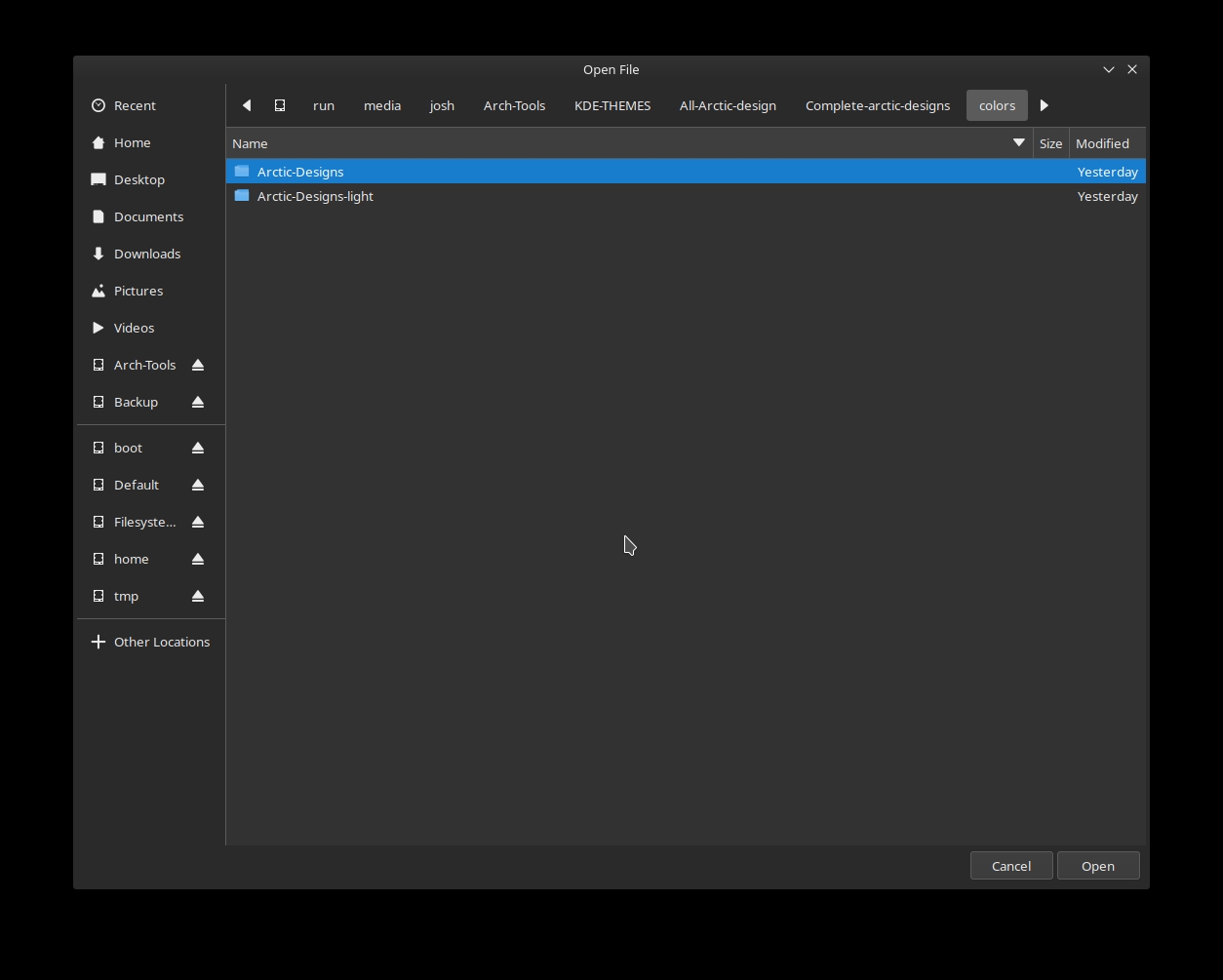1223x980 pixels.
Task: Click the path bar back arrow
Action: 247,105
